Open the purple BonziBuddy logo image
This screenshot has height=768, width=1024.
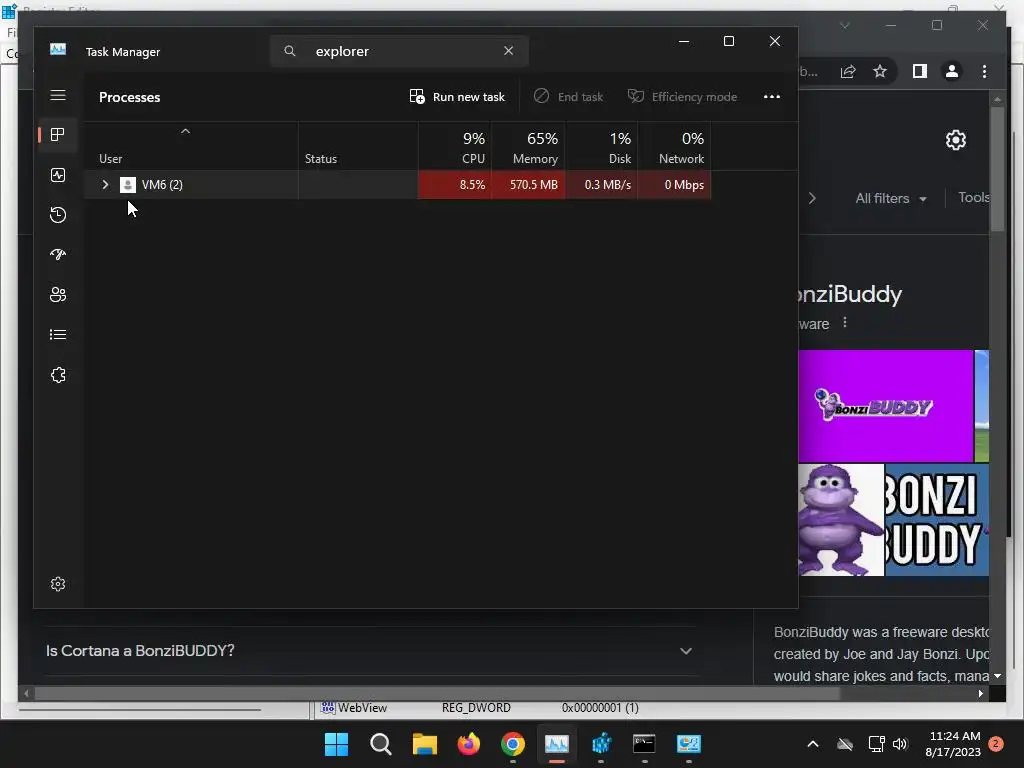885,406
